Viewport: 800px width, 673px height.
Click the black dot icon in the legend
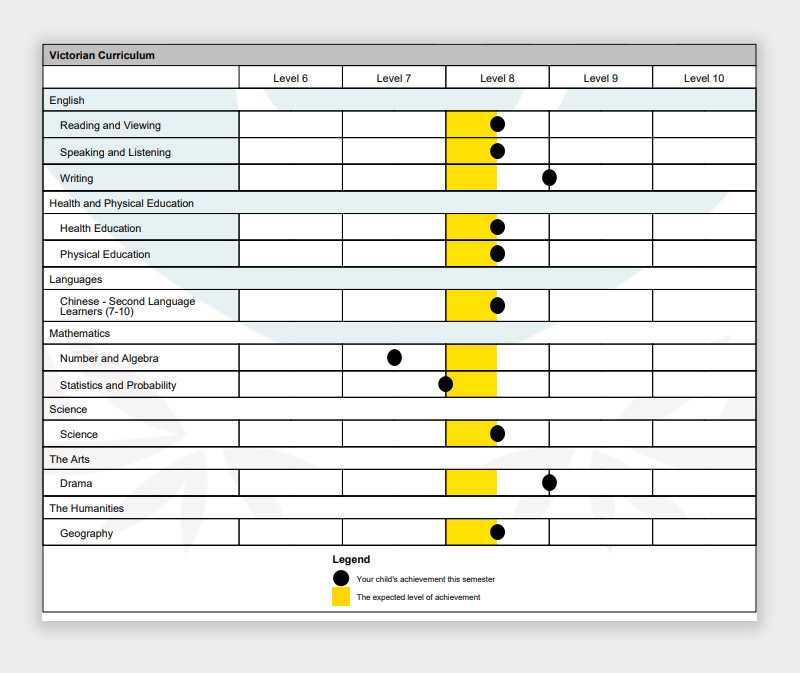341,578
